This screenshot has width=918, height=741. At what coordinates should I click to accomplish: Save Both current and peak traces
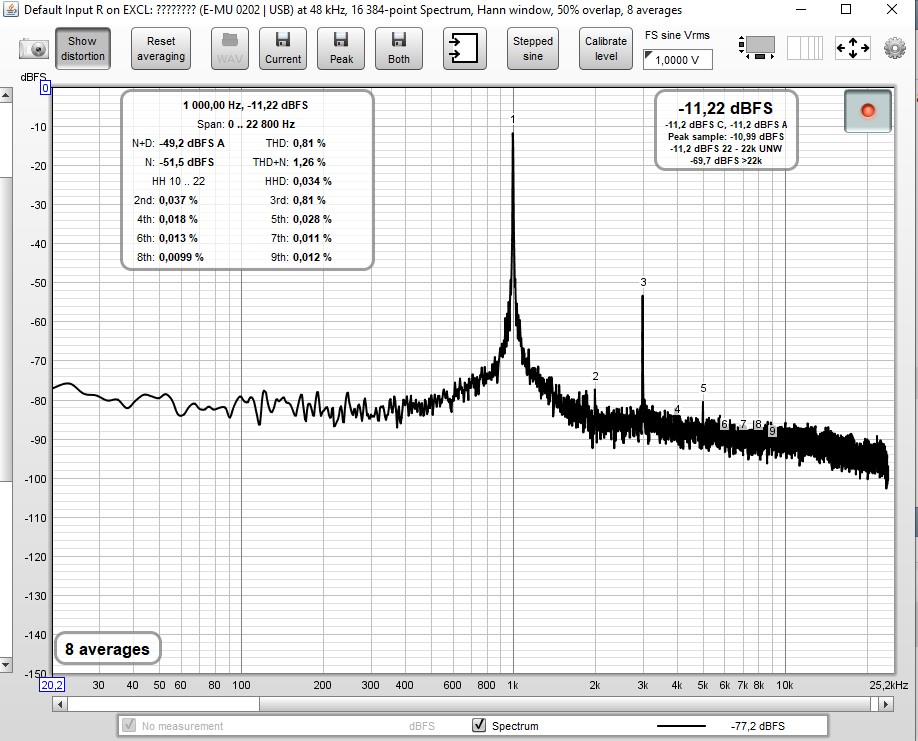point(399,49)
